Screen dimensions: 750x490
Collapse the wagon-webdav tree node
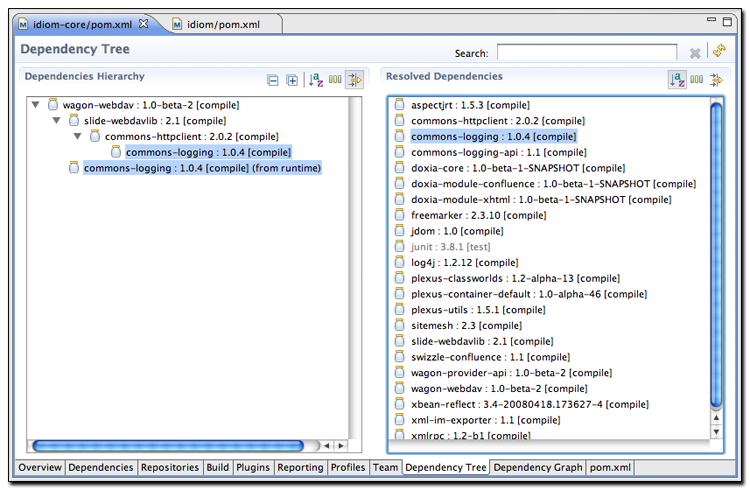pyautogui.click(x=36, y=104)
